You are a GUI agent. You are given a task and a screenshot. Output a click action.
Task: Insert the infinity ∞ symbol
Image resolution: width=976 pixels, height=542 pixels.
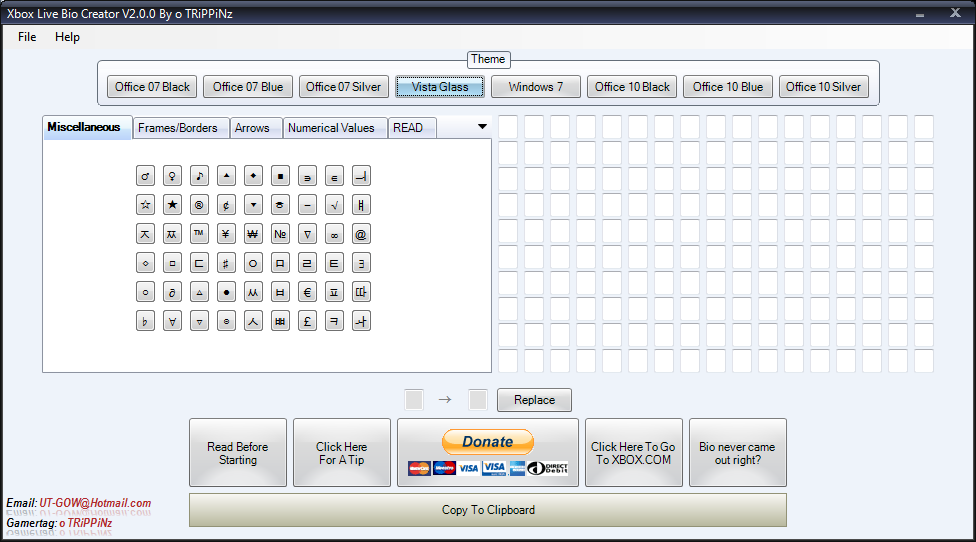334,234
